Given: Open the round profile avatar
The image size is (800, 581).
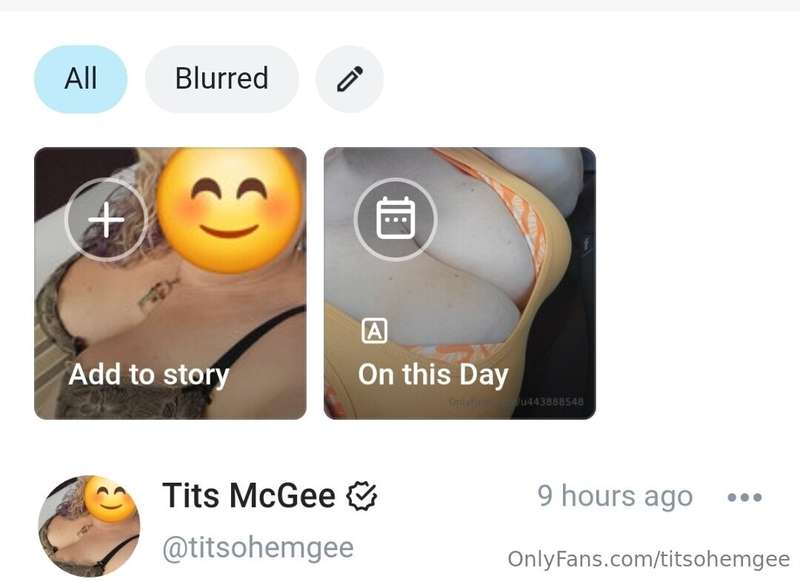Looking at the screenshot, I should [89, 526].
